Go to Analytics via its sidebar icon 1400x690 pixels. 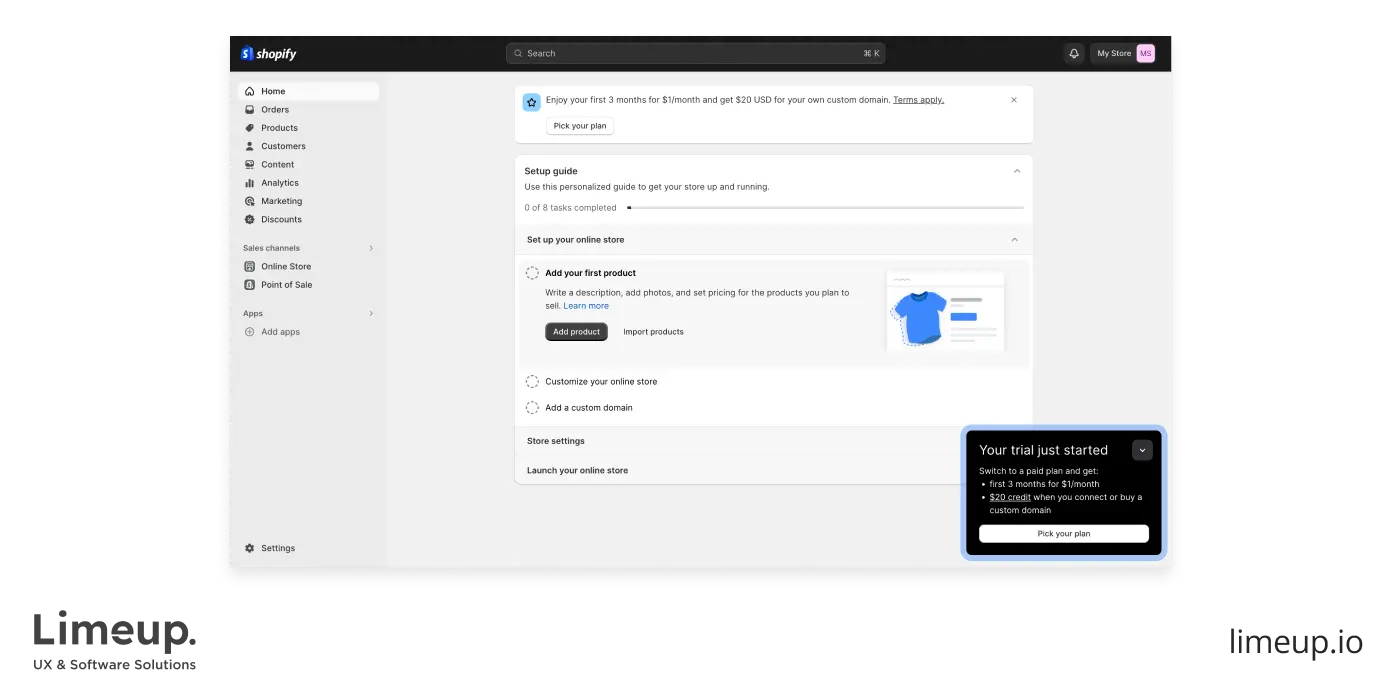point(250,183)
